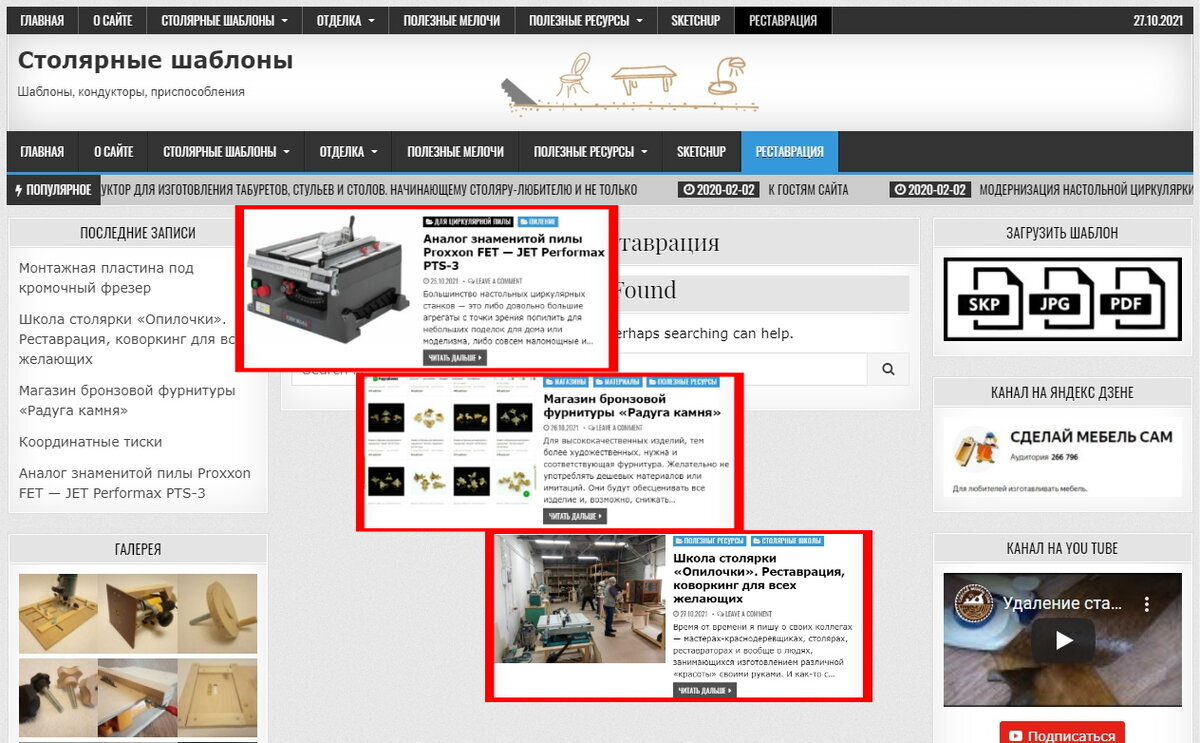The image size is (1200, 743).
Task: Expand ПОЛЕЗНЫЕ РЕСУРСЫ in the main menu under the header
Action: tap(590, 151)
